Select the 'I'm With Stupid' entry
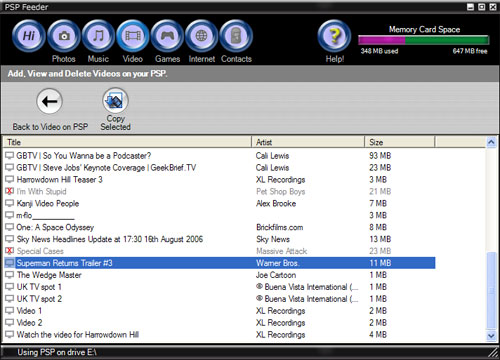 [x=219, y=191]
